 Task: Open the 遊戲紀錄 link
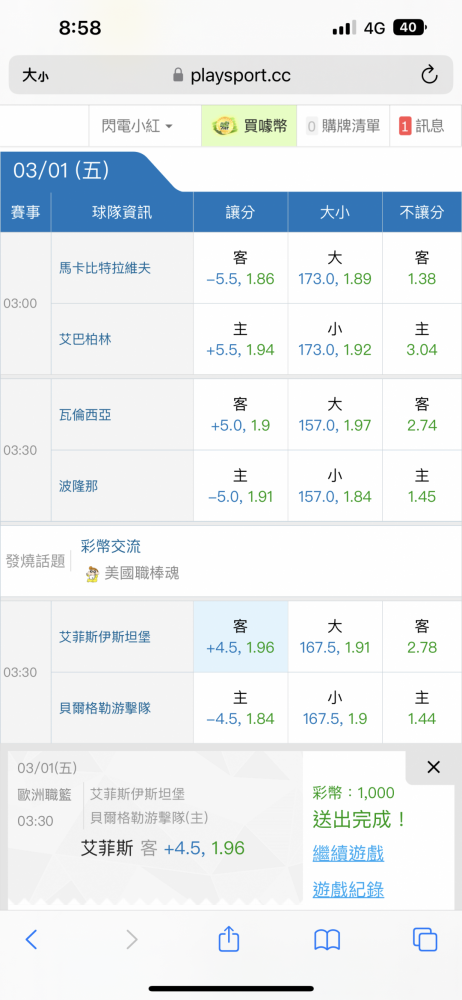(x=348, y=889)
